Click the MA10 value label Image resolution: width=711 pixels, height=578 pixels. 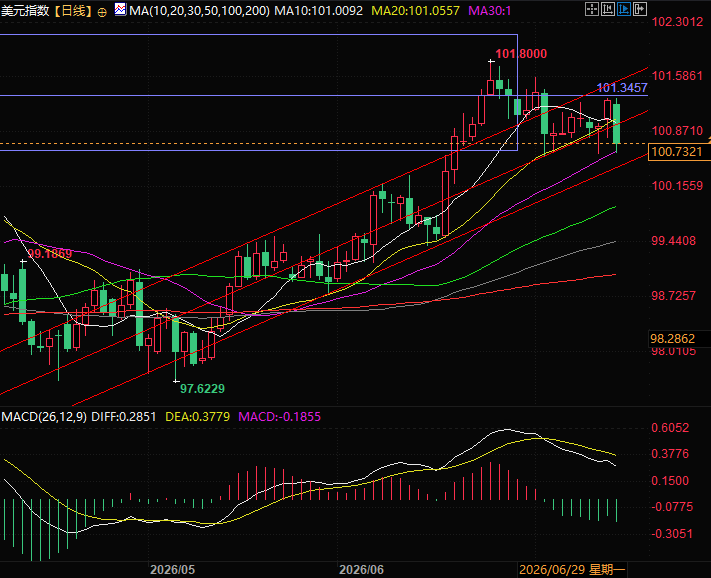pos(319,11)
